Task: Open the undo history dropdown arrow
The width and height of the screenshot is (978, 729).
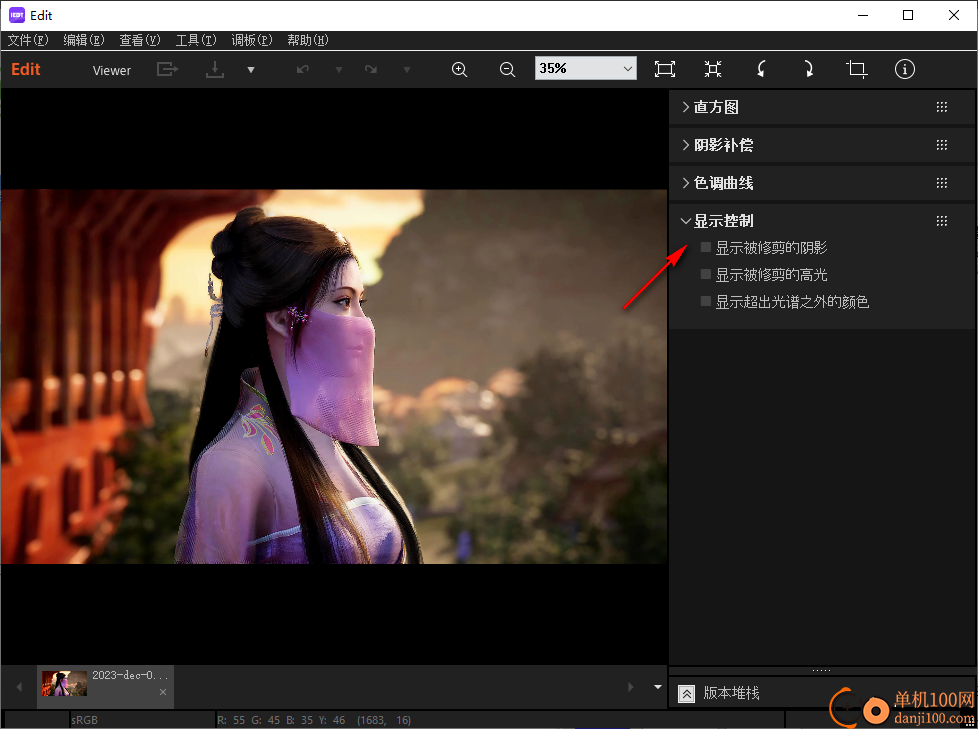Action: click(339, 70)
